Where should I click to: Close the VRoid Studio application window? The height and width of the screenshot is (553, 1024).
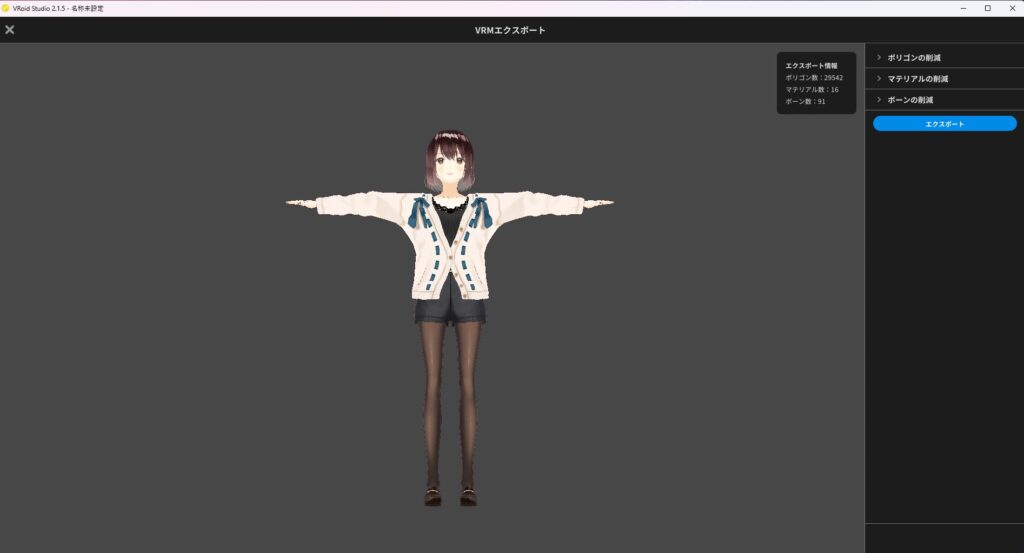pos(1012,8)
